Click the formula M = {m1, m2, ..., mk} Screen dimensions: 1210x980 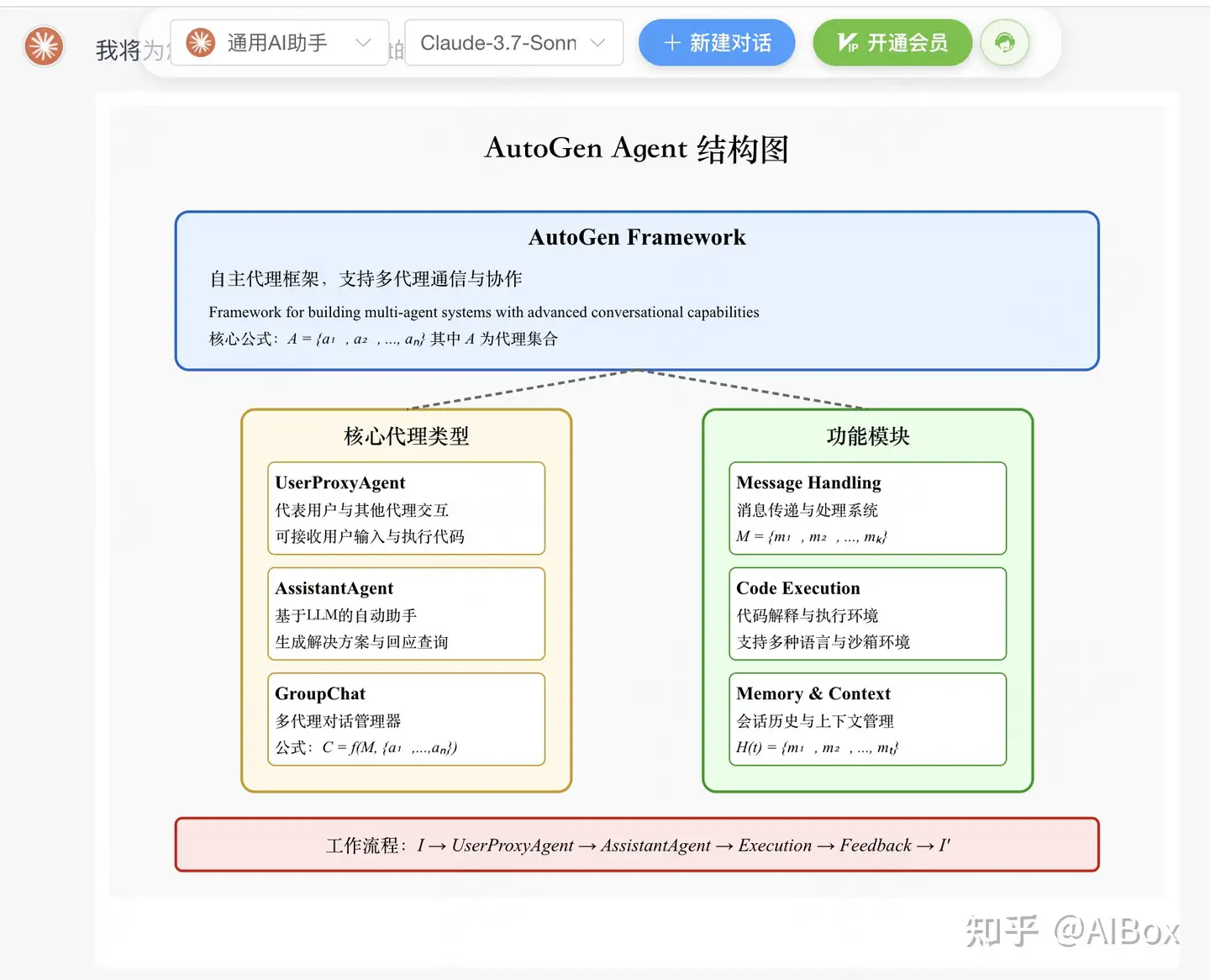812,537
